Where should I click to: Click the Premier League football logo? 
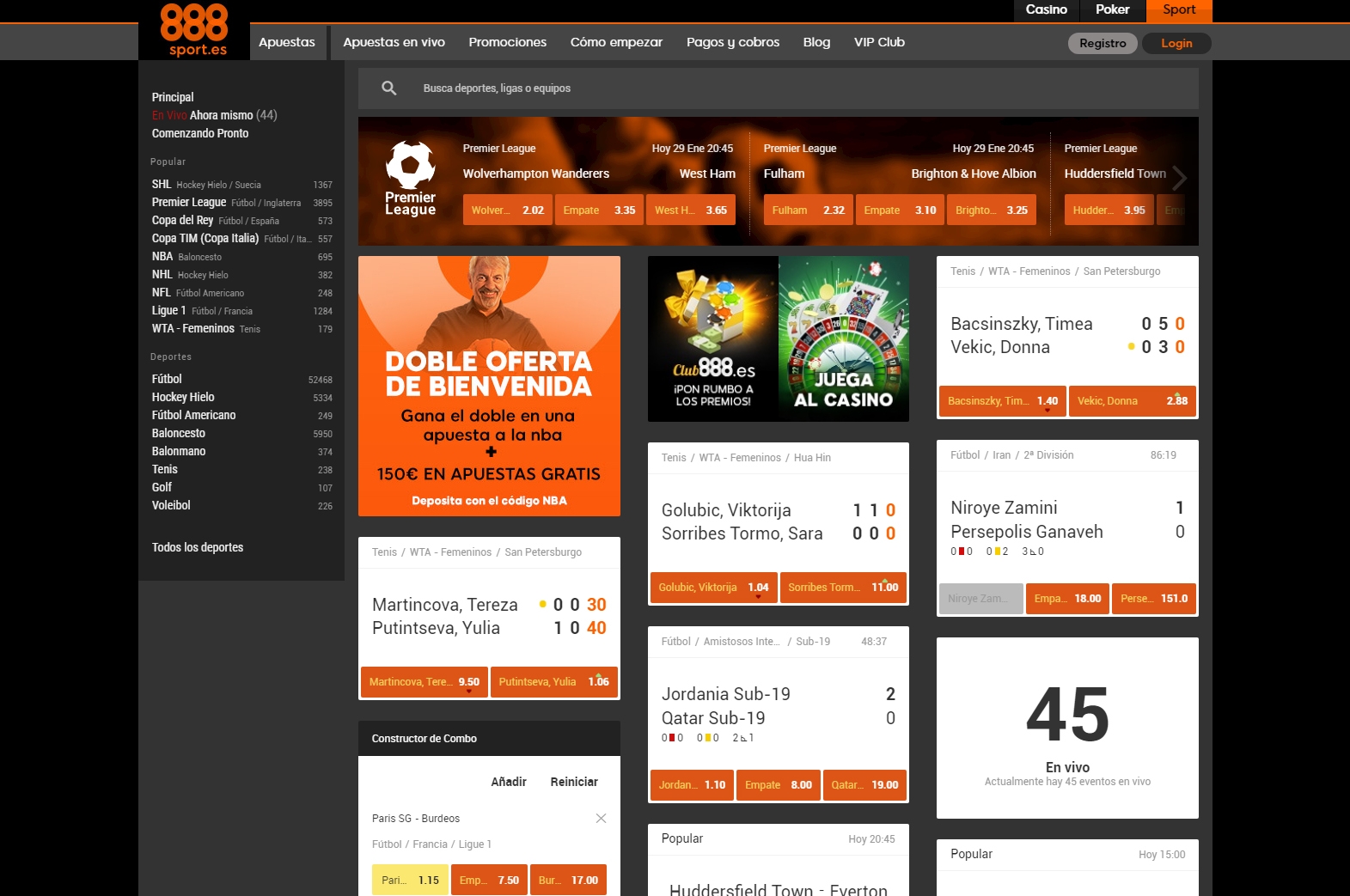pos(410,180)
